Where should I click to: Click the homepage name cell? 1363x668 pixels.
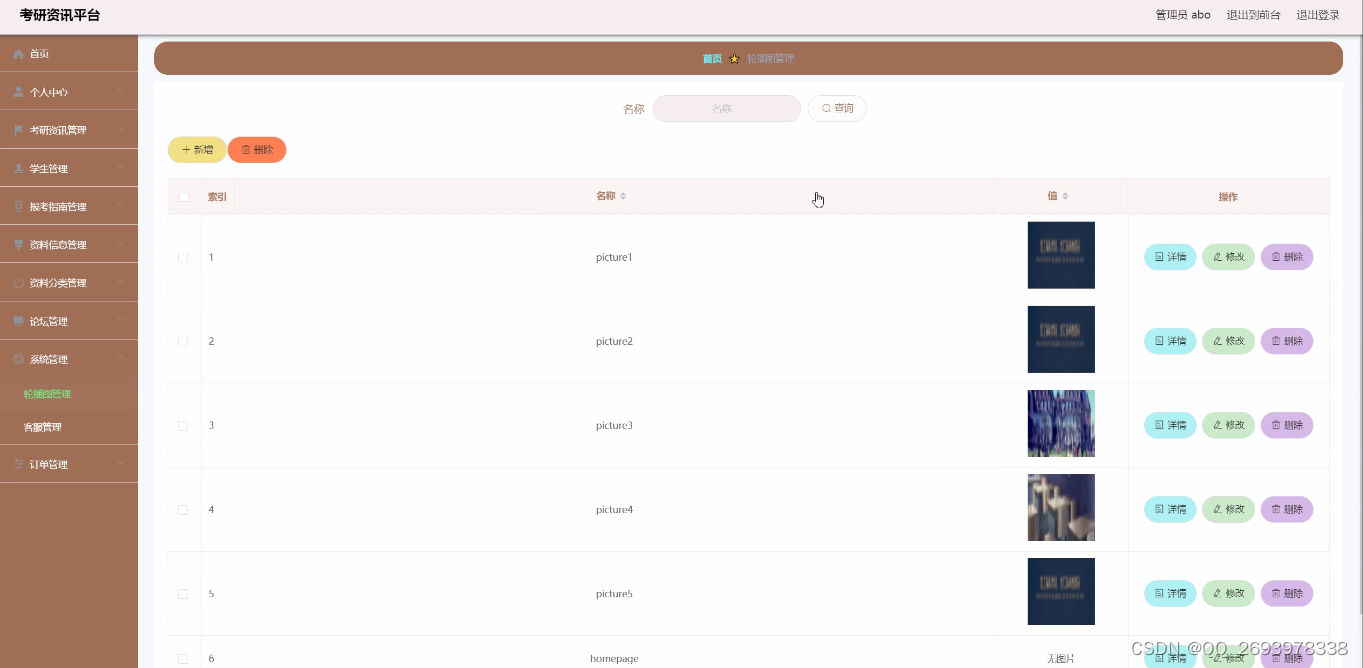point(614,658)
